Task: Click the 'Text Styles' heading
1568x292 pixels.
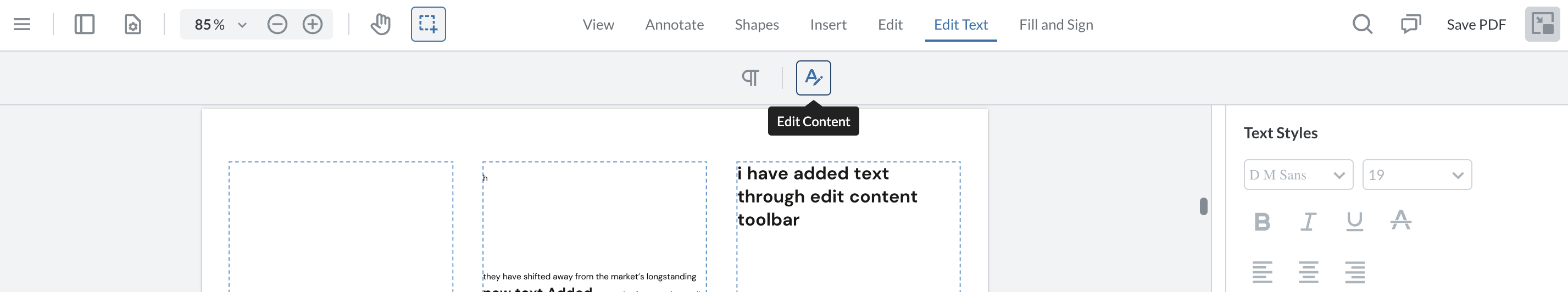Action: tap(1280, 133)
